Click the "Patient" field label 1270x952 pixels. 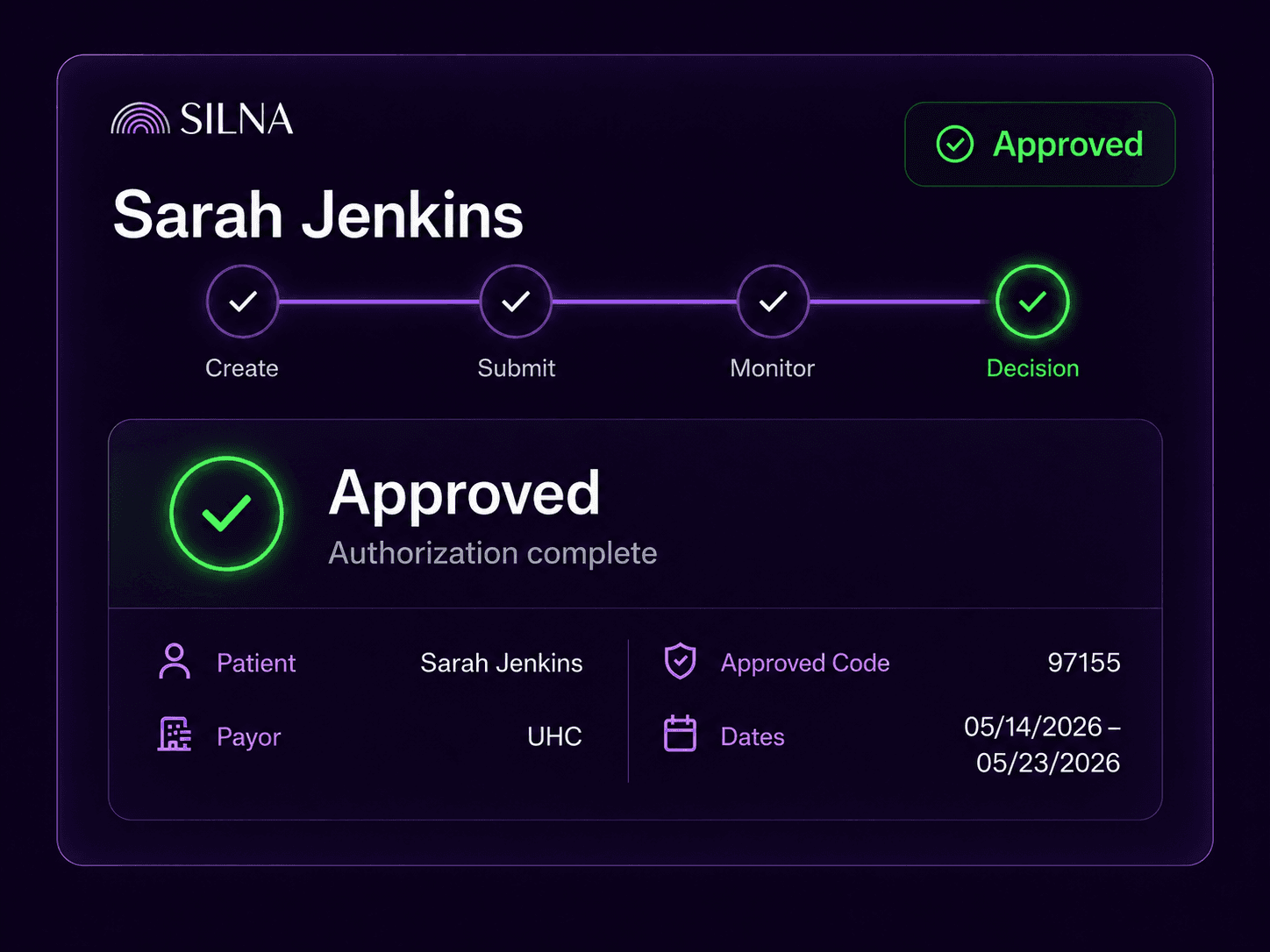256,663
